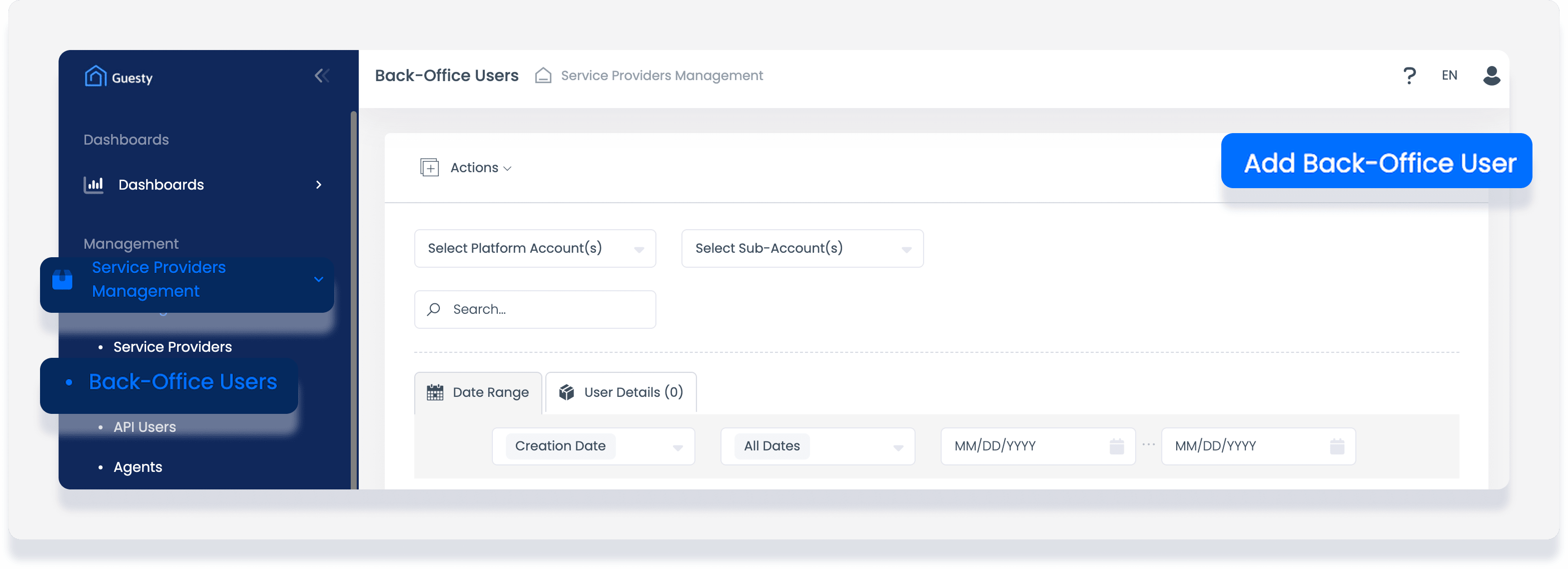Open the Creation Date dropdown
This screenshot has width=1568, height=569.
[593, 446]
